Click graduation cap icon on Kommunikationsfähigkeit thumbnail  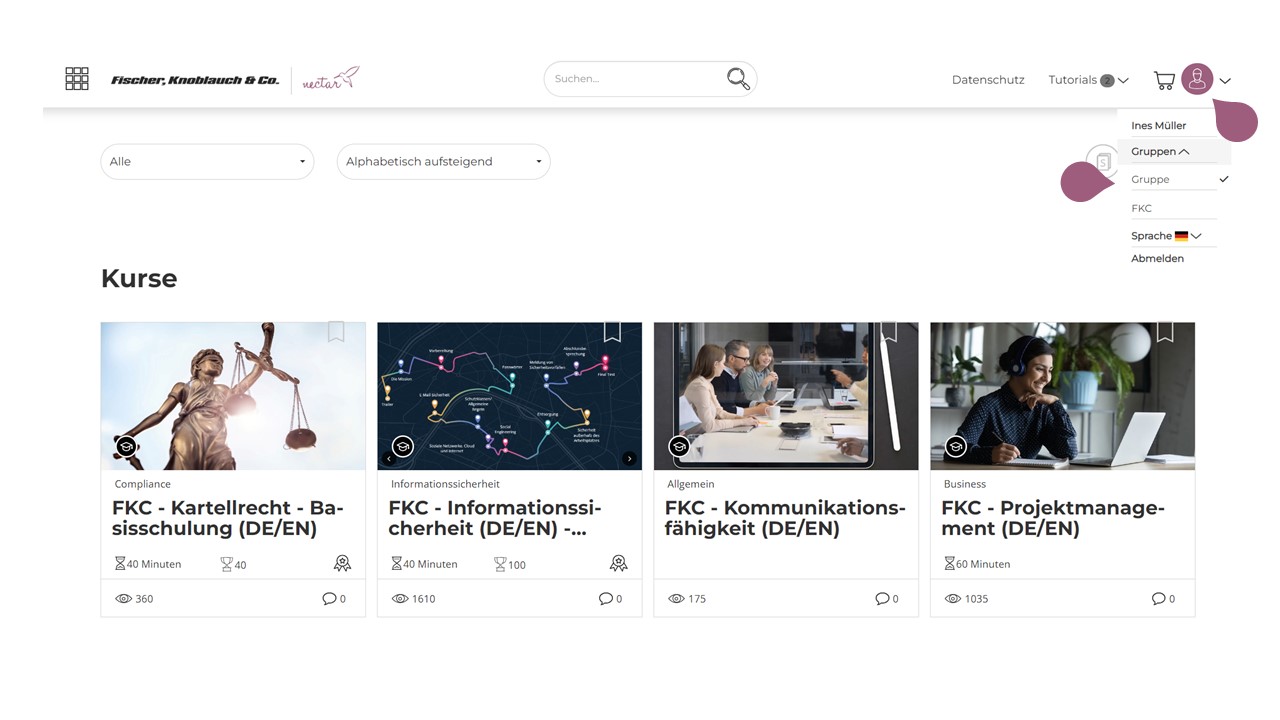click(x=679, y=447)
